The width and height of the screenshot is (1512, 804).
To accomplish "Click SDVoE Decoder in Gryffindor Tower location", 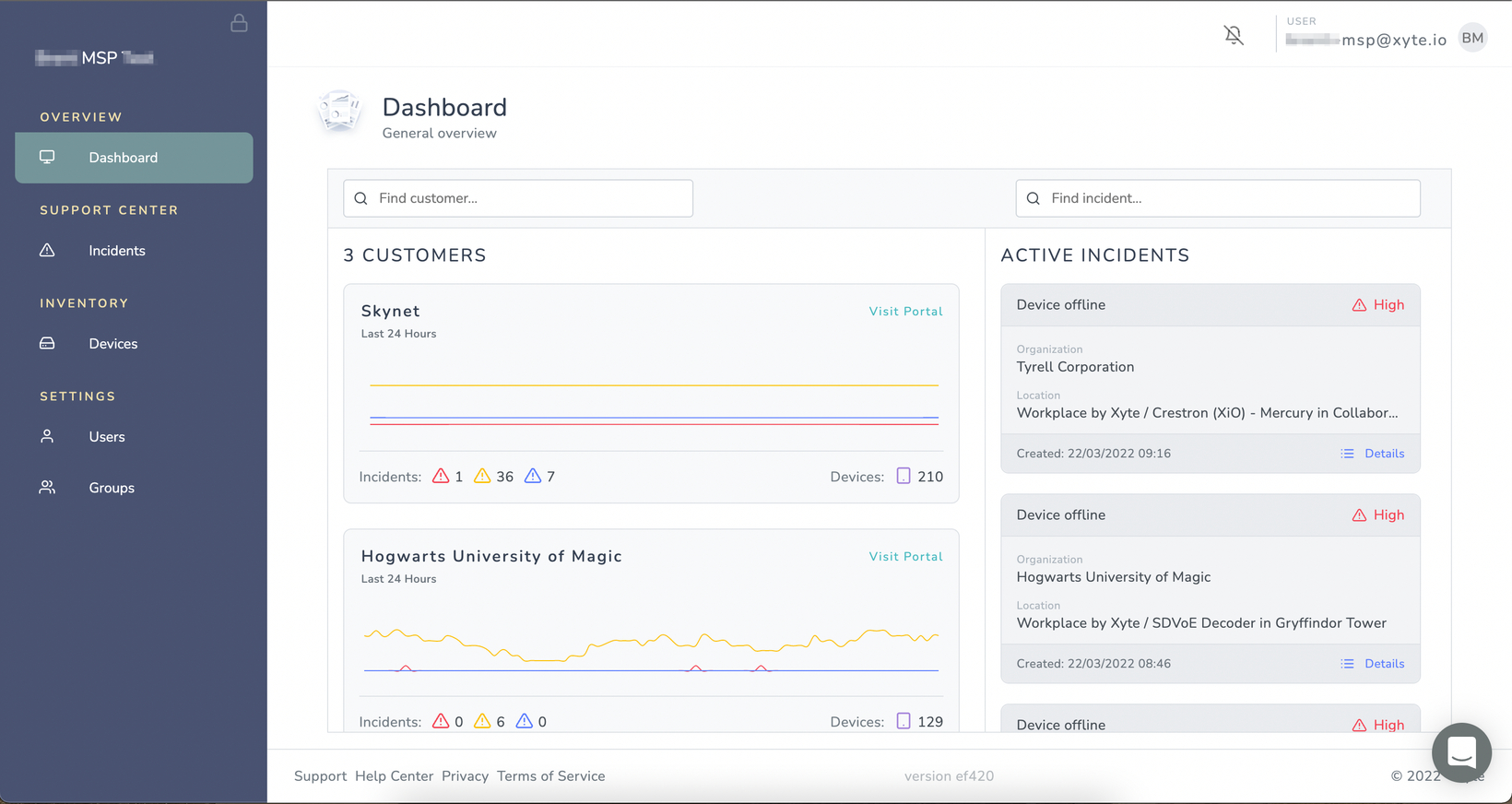I will pos(1201,623).
